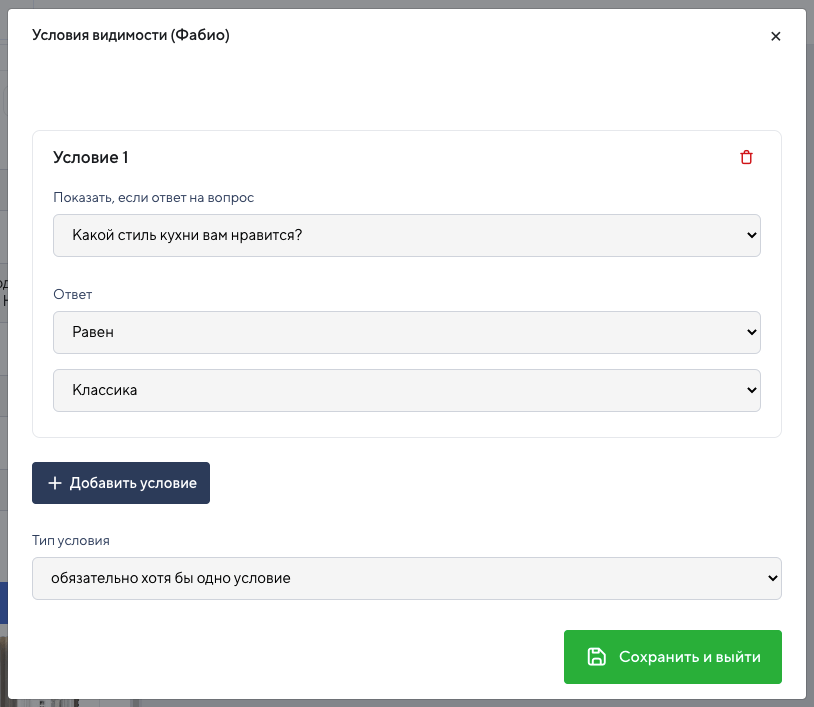Click the chevron arrow in the Равен field

(751, 332)
